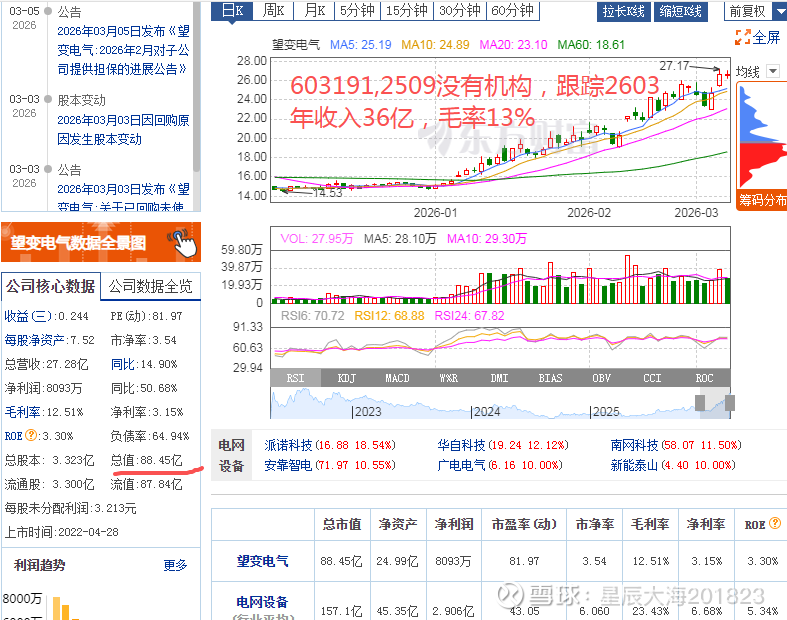Screen dimensions: 787x620
Task: Click the 电网设备 sector label
Action: point(231,455)
